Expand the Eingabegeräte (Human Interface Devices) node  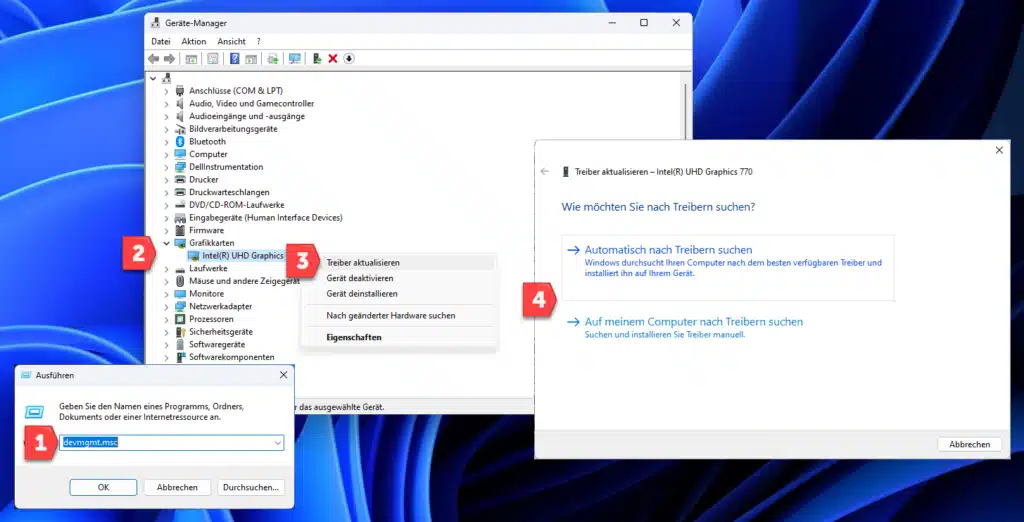[166, 218]
